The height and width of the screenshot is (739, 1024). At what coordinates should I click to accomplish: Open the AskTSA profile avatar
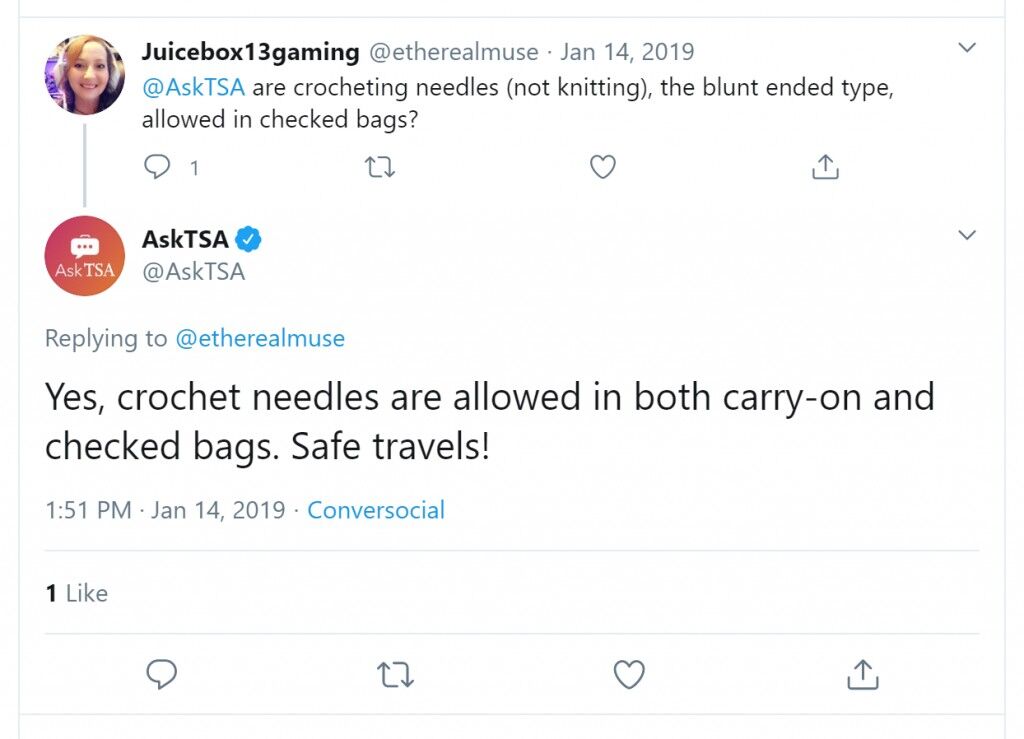pyautogui.click(x=84, y=255)
